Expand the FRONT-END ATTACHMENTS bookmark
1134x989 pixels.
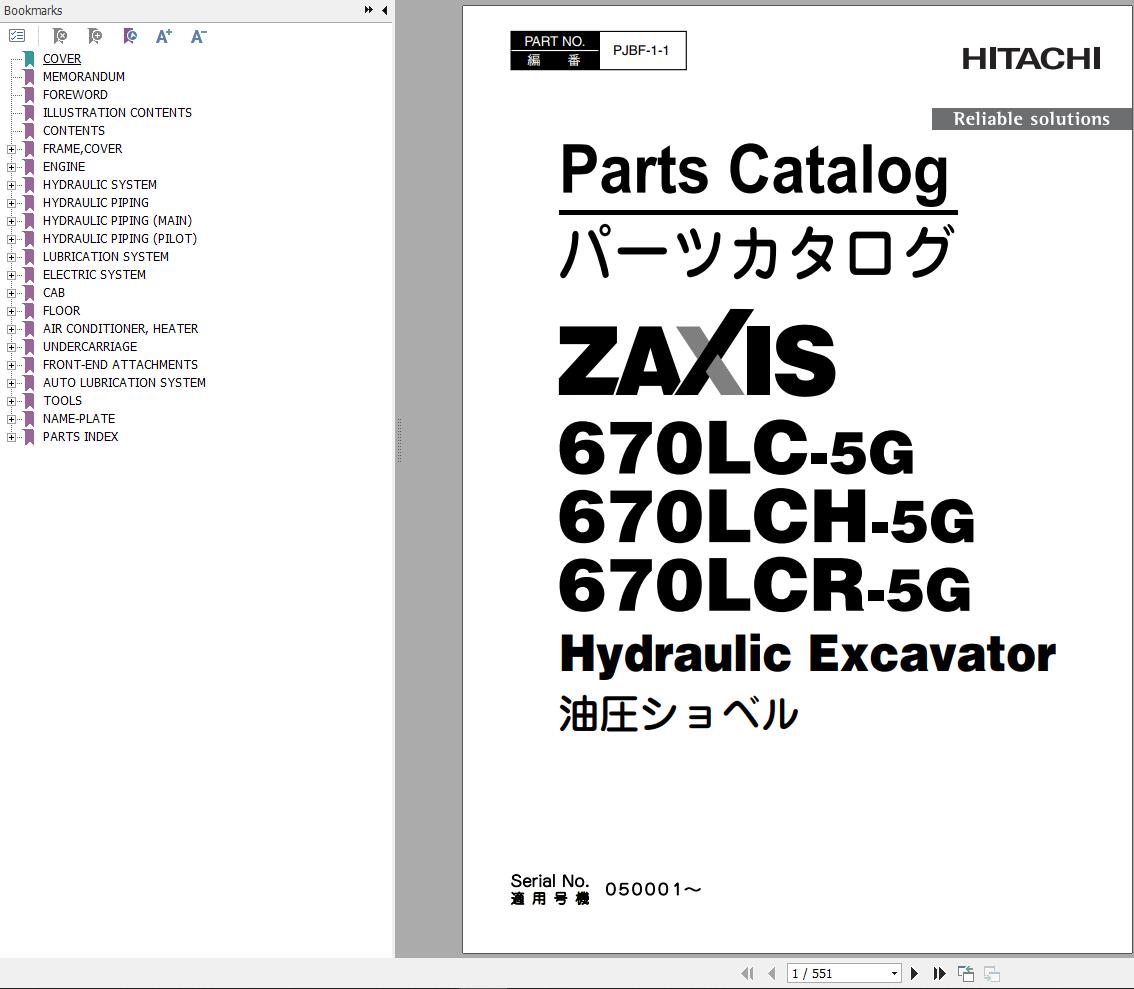pyautogui.click(x=11, y=366)
